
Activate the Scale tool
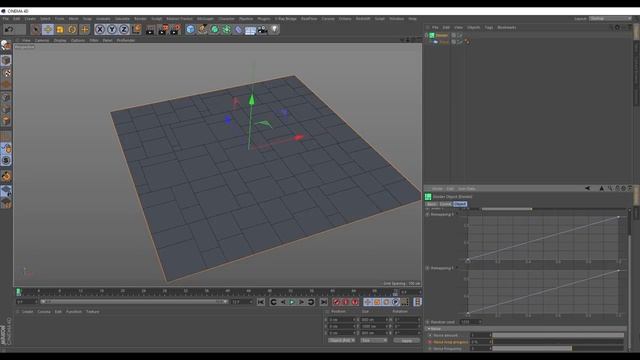click(x=60, y=29)
